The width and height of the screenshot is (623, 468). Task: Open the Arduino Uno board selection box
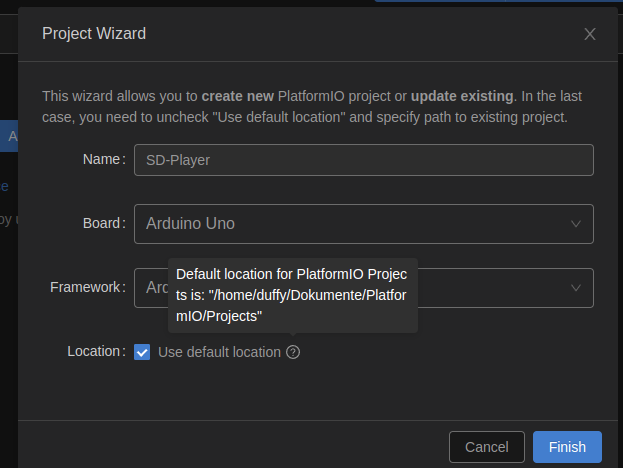[350, 224]
